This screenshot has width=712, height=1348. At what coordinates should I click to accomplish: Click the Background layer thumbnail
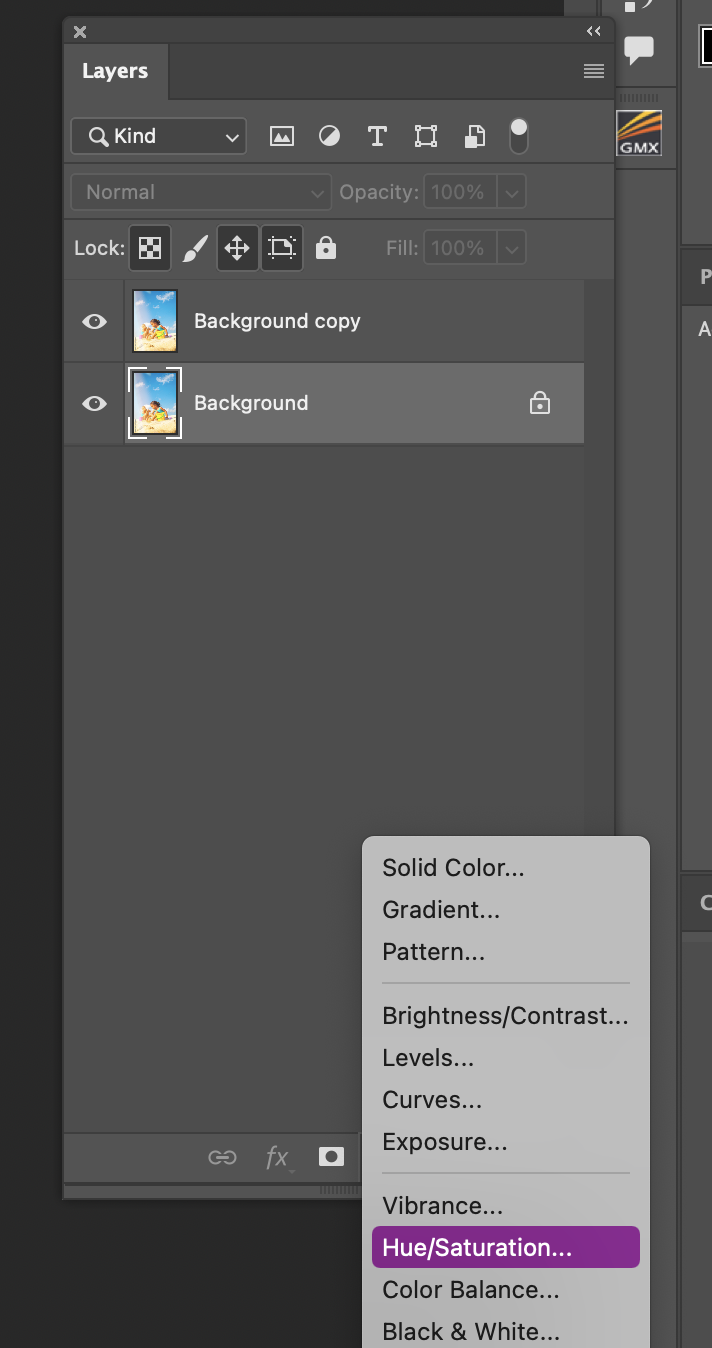(154, 403)
